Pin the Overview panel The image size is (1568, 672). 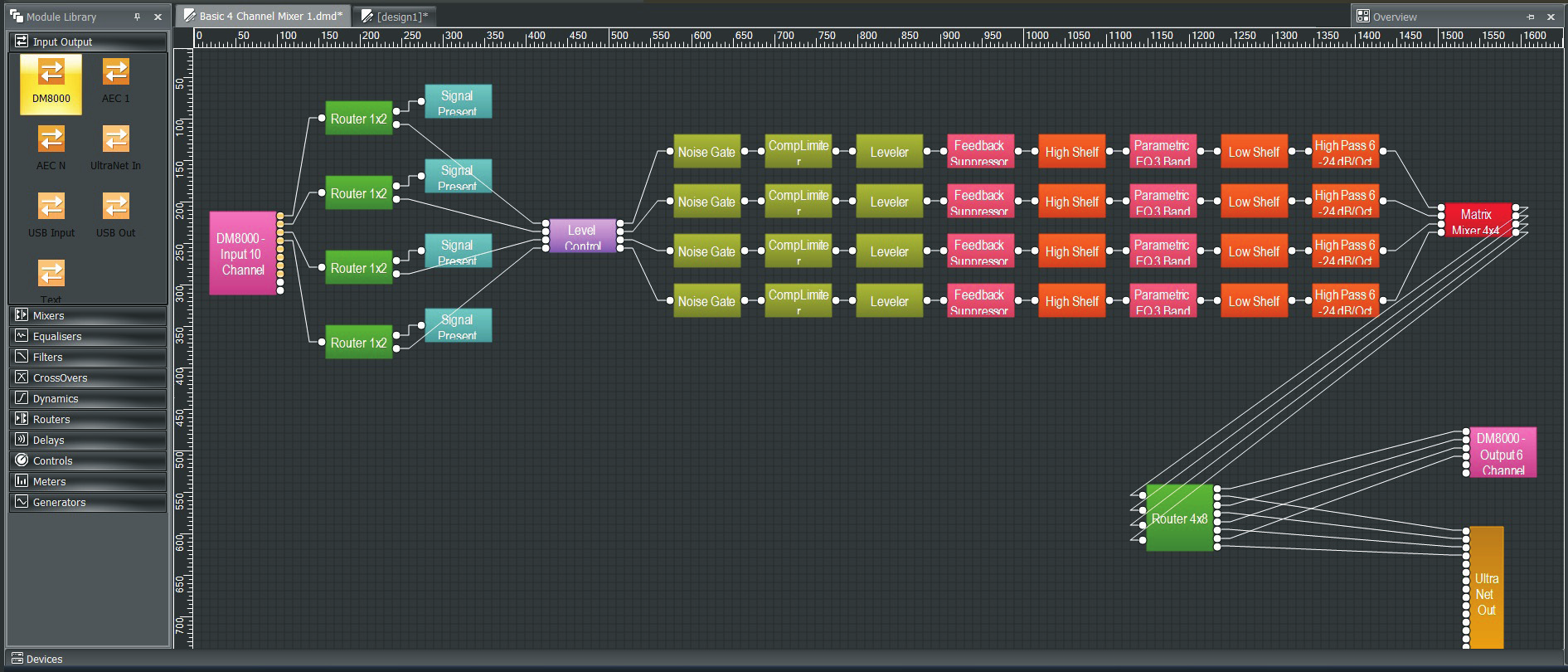tap(1530, 17)
